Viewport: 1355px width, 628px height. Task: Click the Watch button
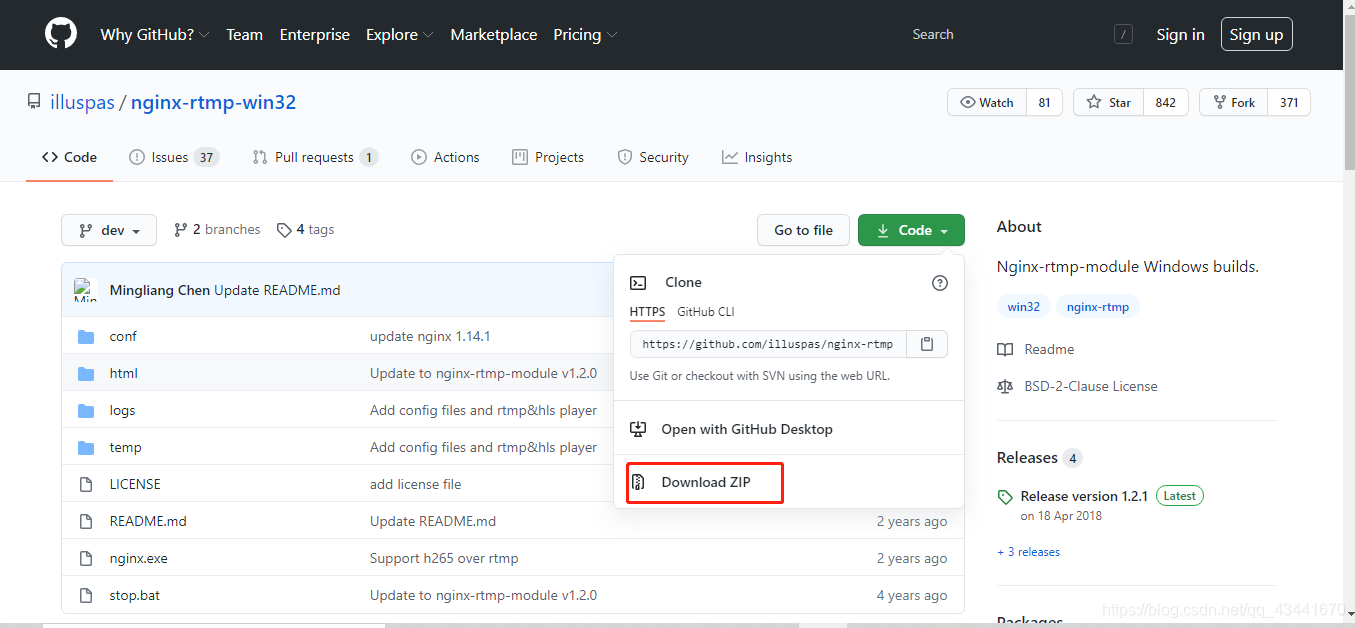pyautogui.click(x=987, y=102)
